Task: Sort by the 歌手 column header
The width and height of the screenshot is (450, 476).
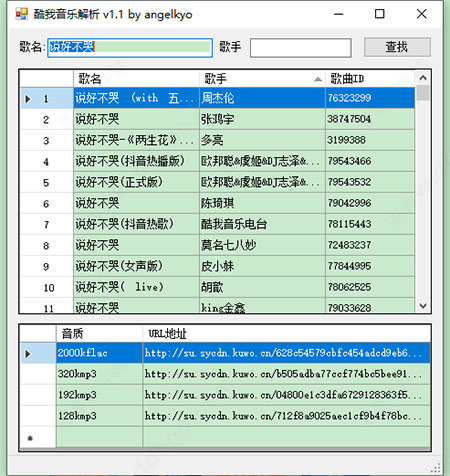Action: 262,79
